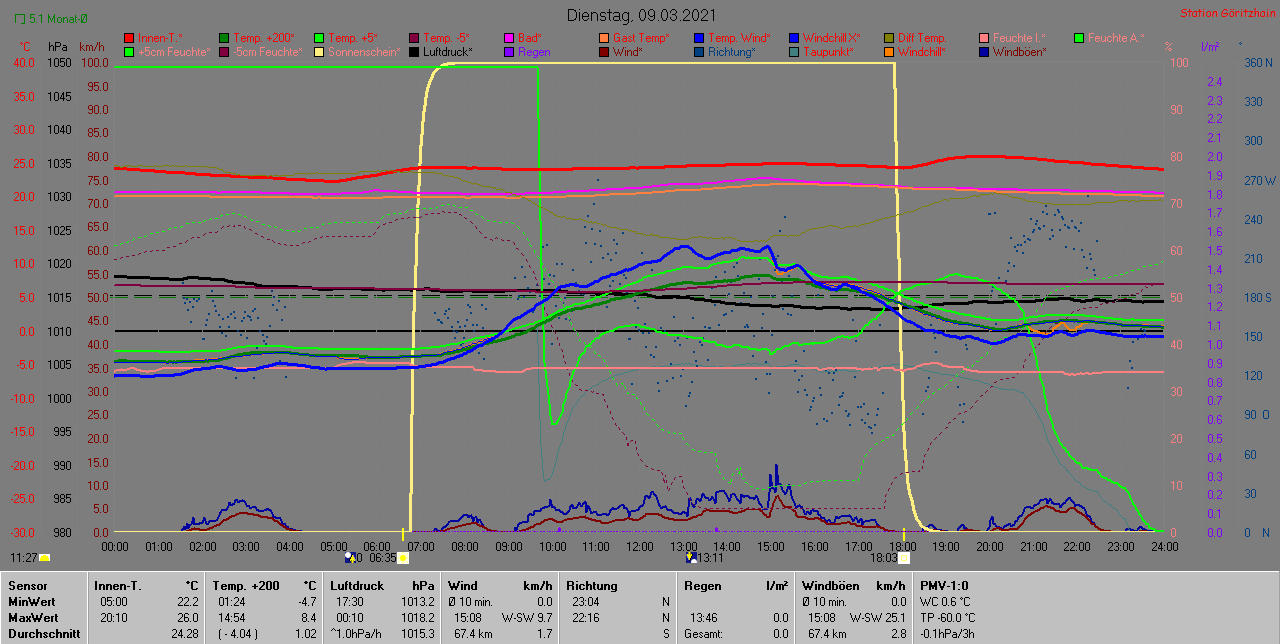Click the blue Richtung swatch icon
1280x644 pixels.
(698, 51)
